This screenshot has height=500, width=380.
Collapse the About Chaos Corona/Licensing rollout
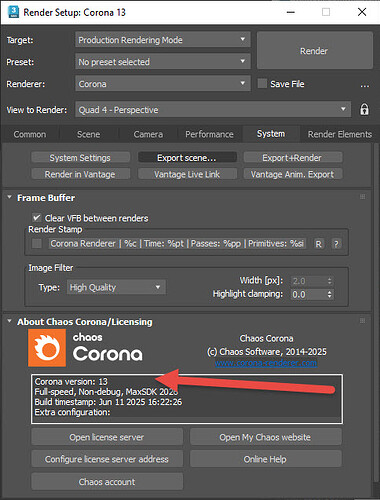(9, 321)
